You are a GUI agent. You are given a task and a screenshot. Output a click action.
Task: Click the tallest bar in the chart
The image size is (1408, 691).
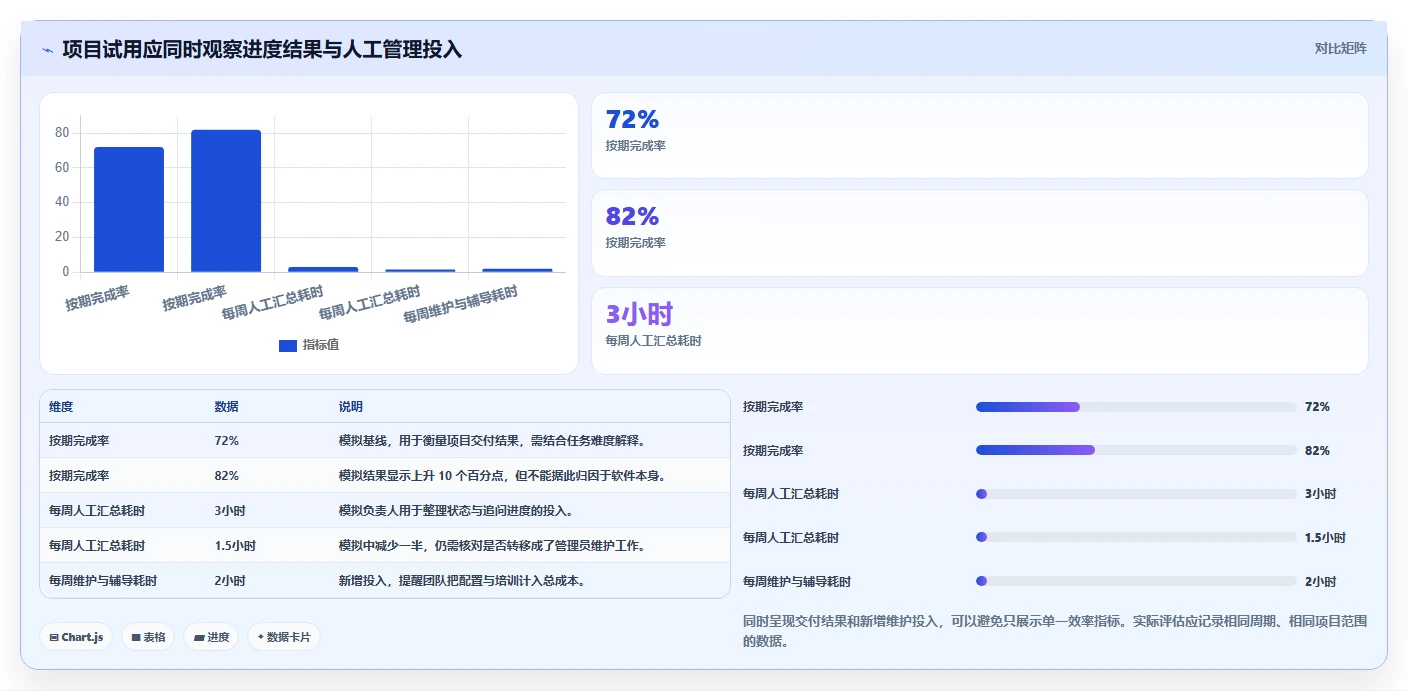coord(226,201)
